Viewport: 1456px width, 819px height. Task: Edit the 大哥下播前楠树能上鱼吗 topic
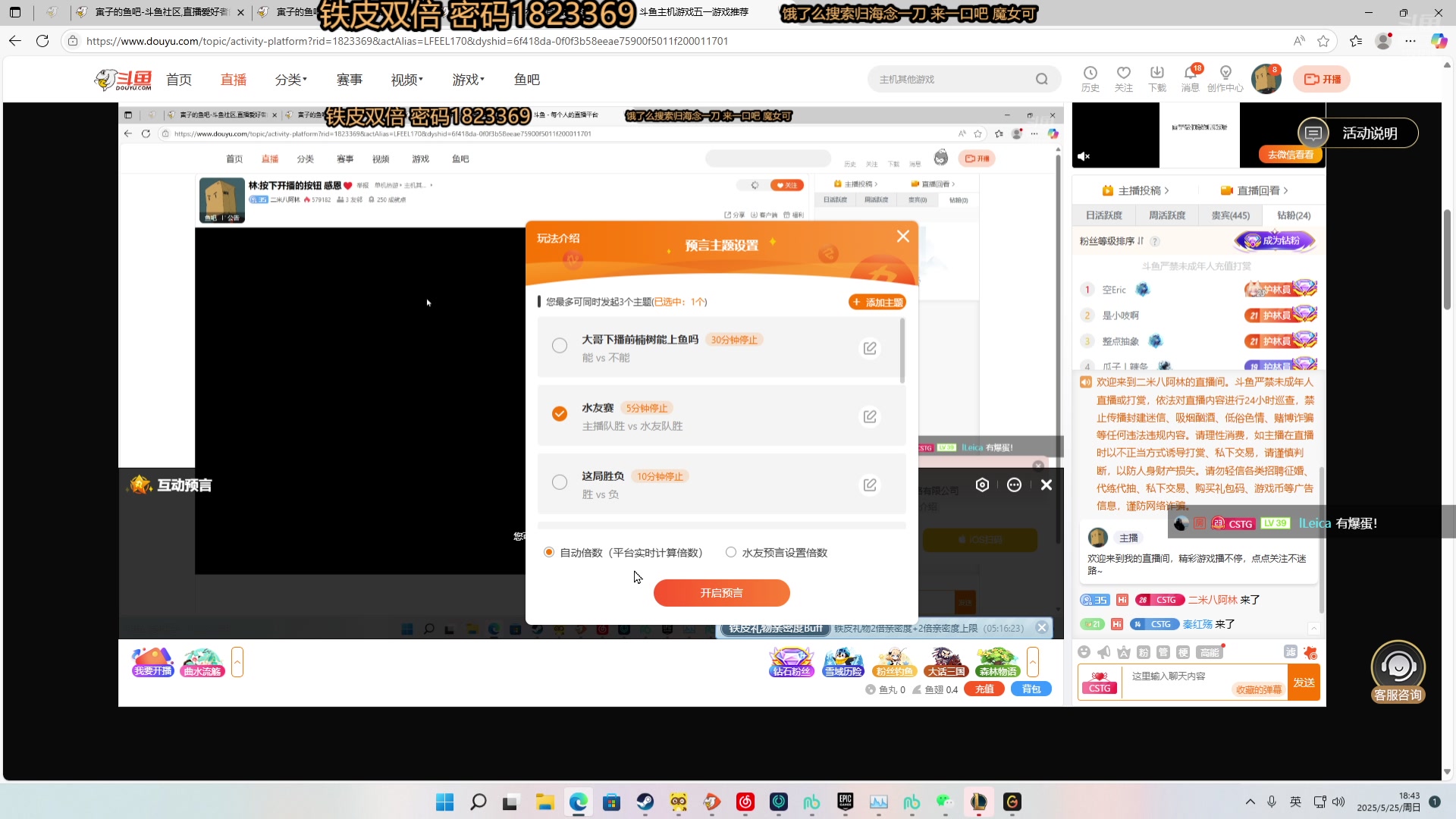870,348
